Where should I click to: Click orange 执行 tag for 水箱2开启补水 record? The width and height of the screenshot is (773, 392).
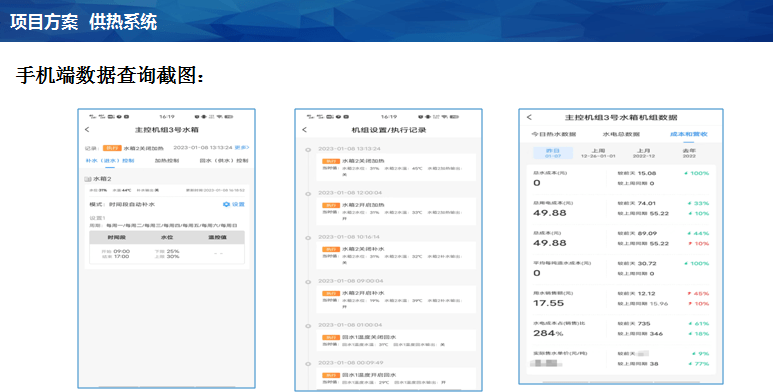(331, 293)
